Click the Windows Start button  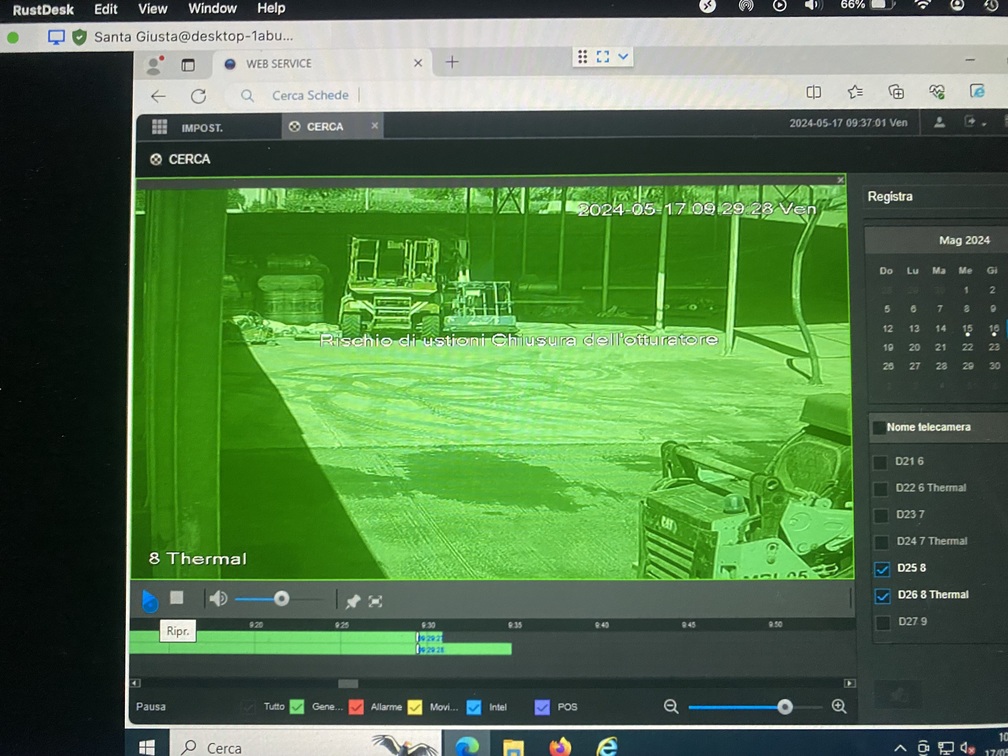(147, 747)
